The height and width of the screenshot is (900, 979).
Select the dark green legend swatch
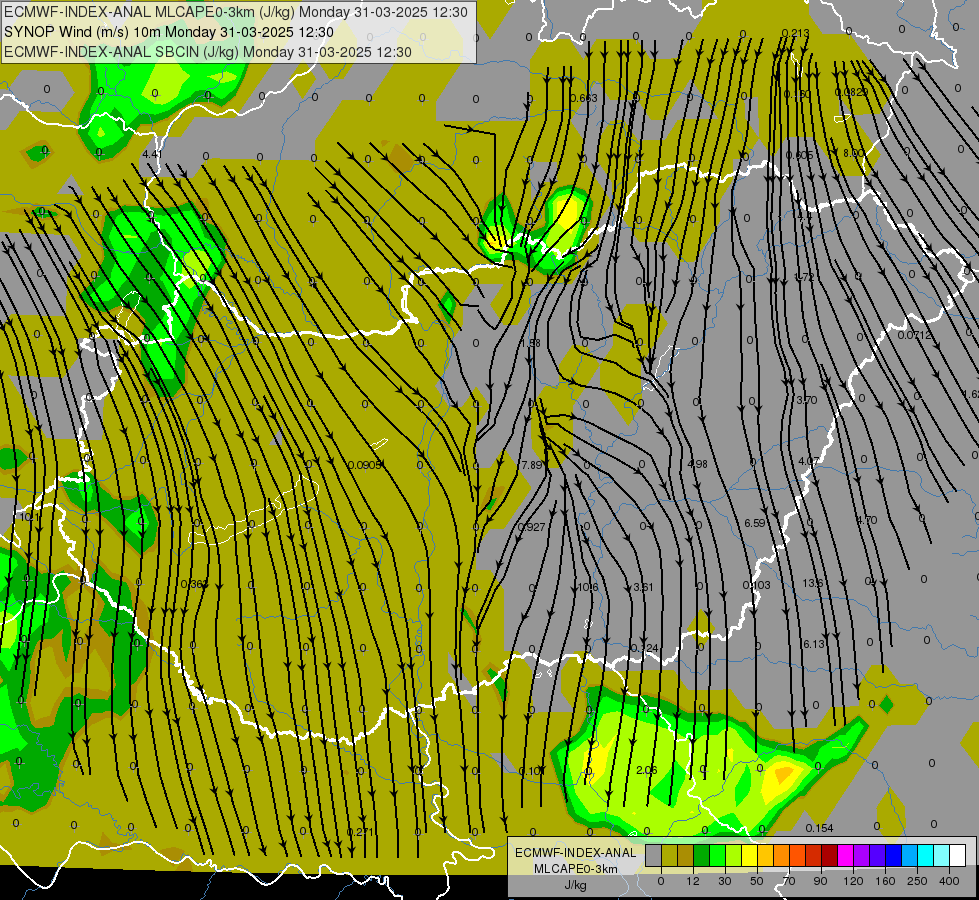coord(701,855)
